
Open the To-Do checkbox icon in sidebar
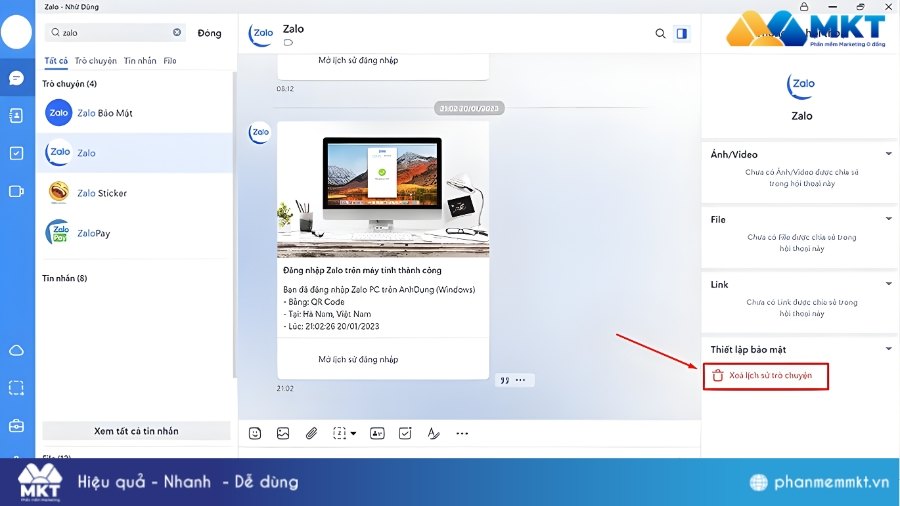(x=16, y=153)
